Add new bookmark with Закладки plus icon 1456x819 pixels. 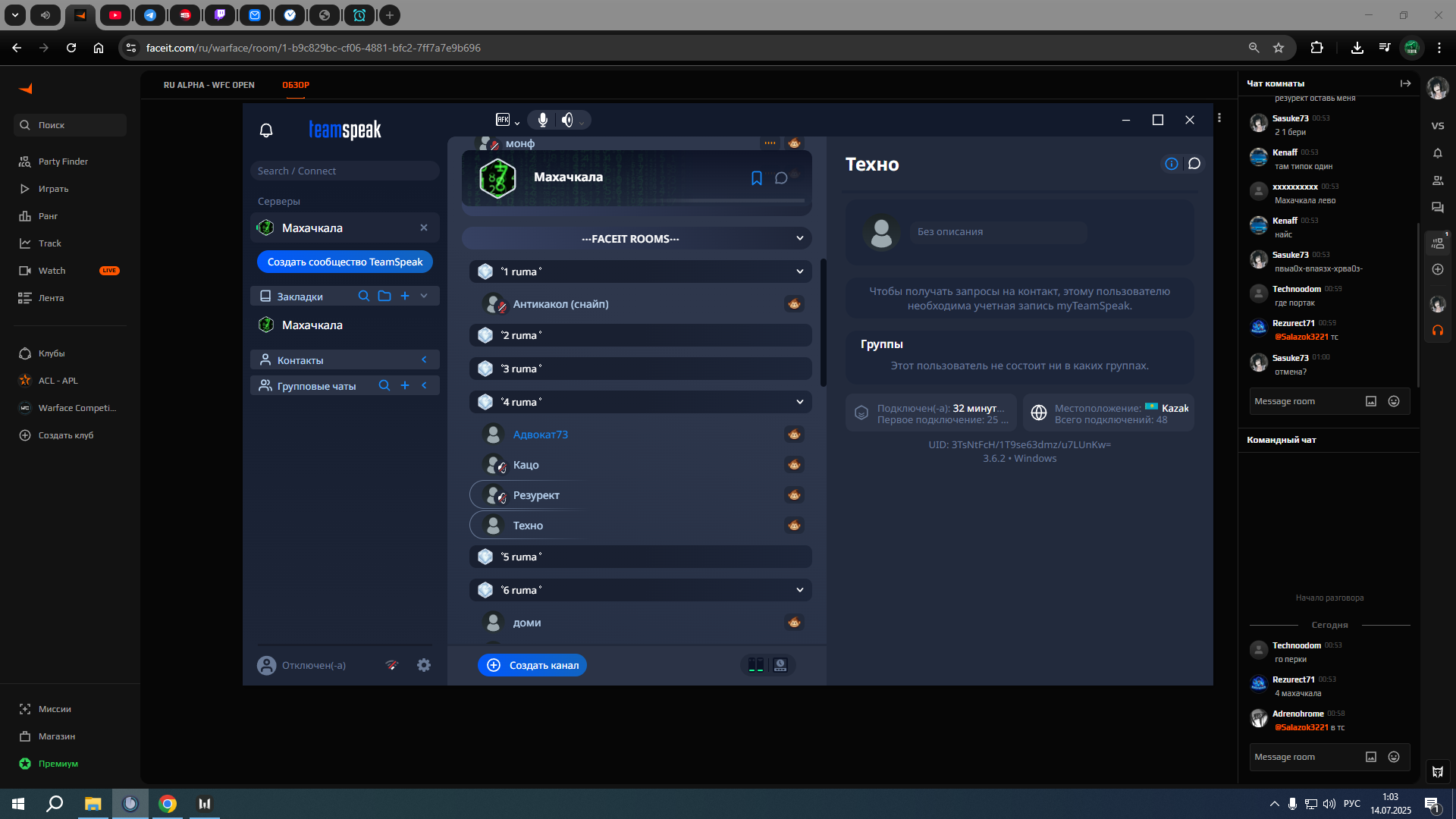tap(405, 296)
